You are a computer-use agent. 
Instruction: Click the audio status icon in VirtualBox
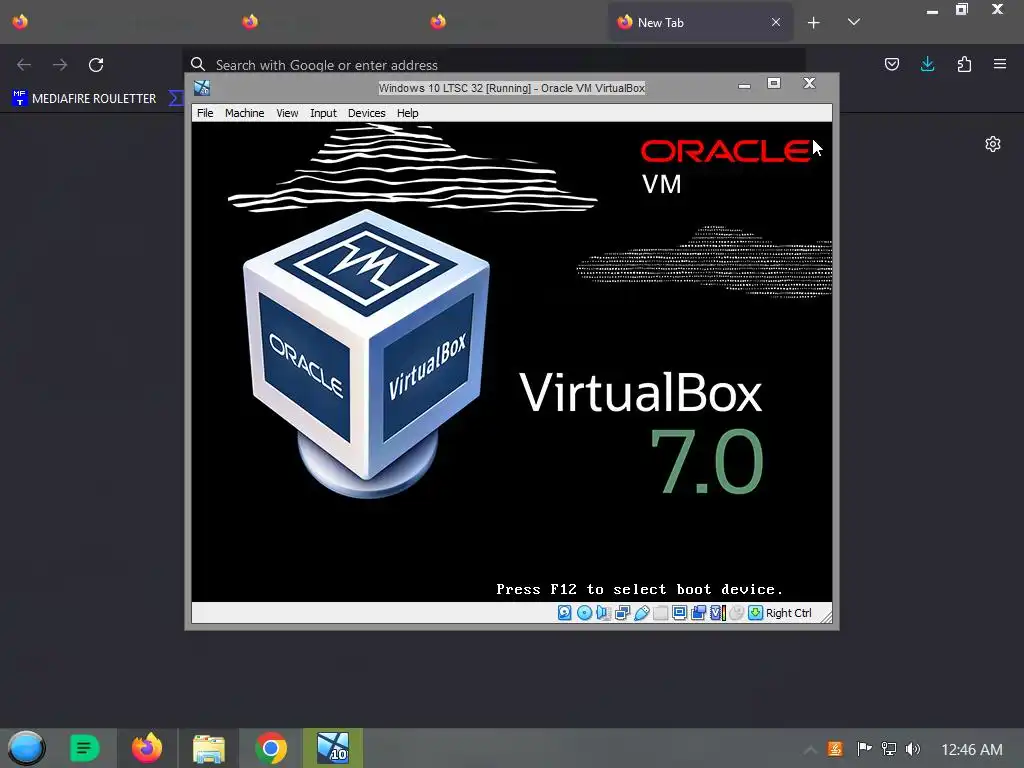(603, 613)
